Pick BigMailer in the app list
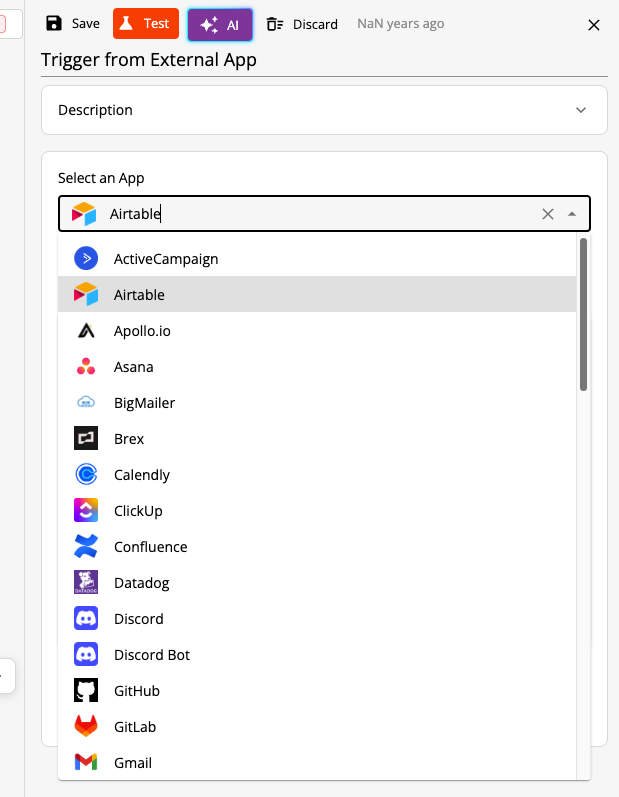This screenshot has height=797, width=619. pyautogui.click(x=317, y=403)
